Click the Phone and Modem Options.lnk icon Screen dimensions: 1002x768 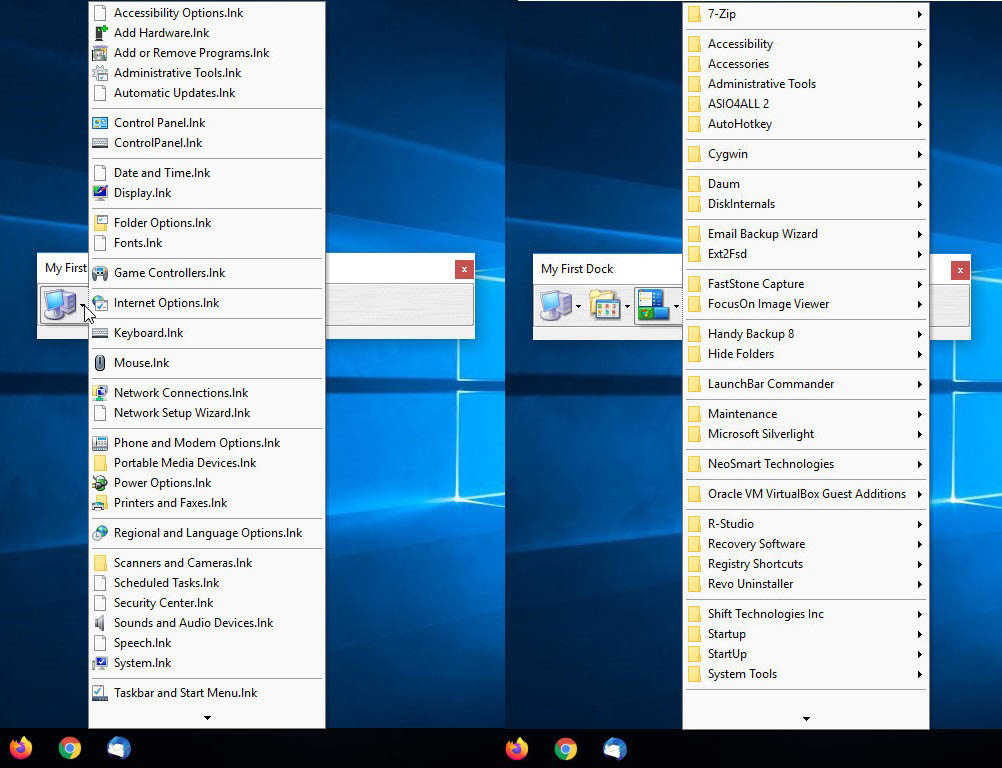coord(100,443)
